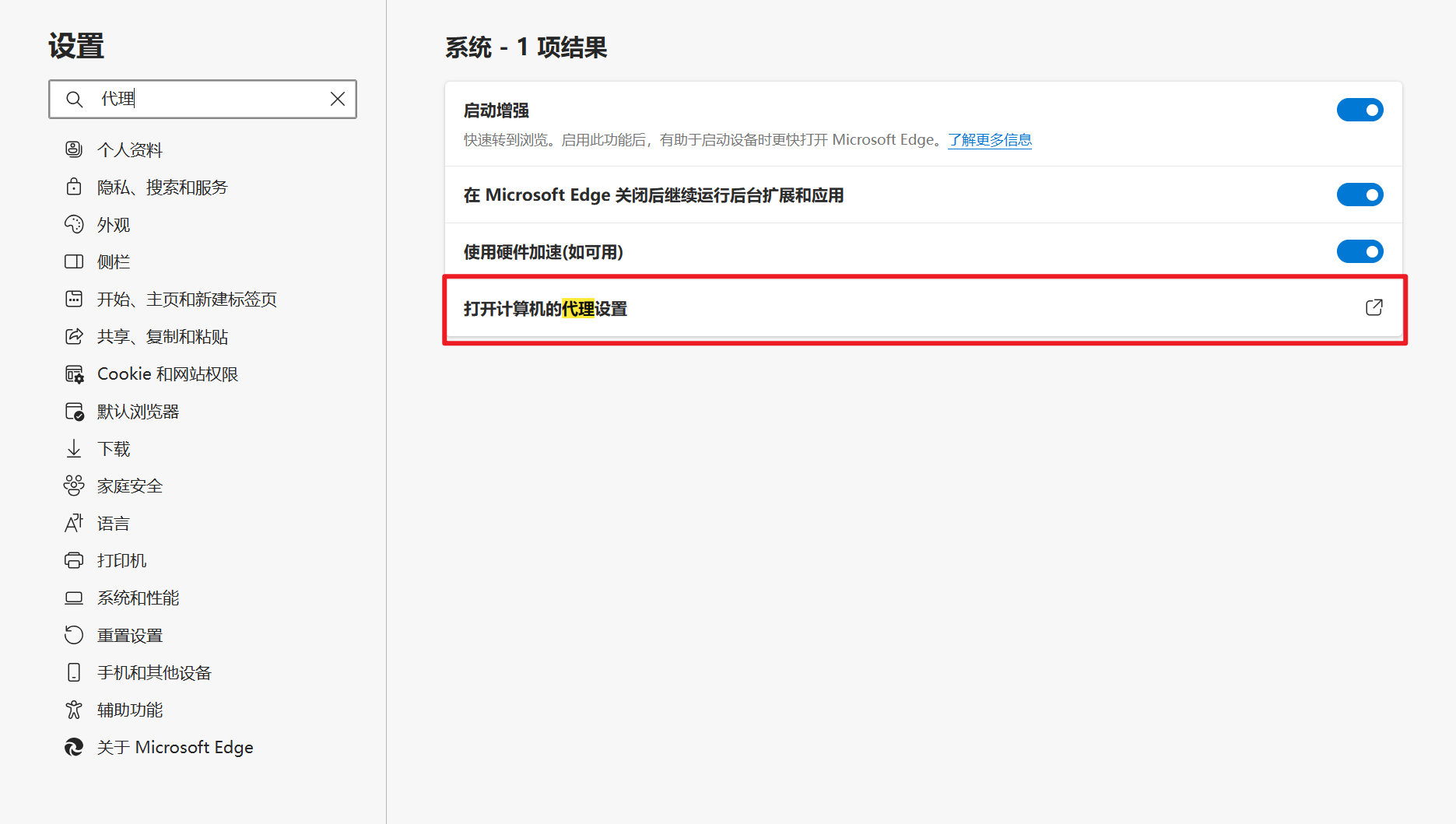Click the 代理 search input field
1456x824 pixels.
202,99
